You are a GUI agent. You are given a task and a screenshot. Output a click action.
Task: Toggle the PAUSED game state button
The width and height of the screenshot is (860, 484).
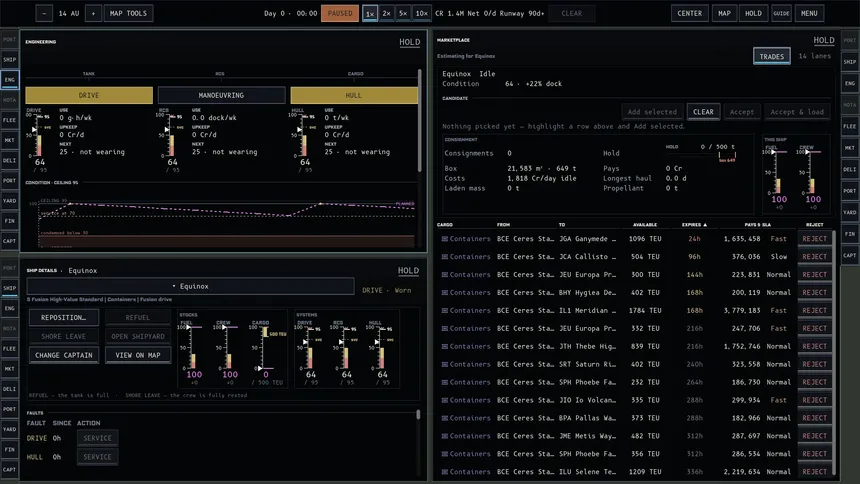tap(340, 13)
